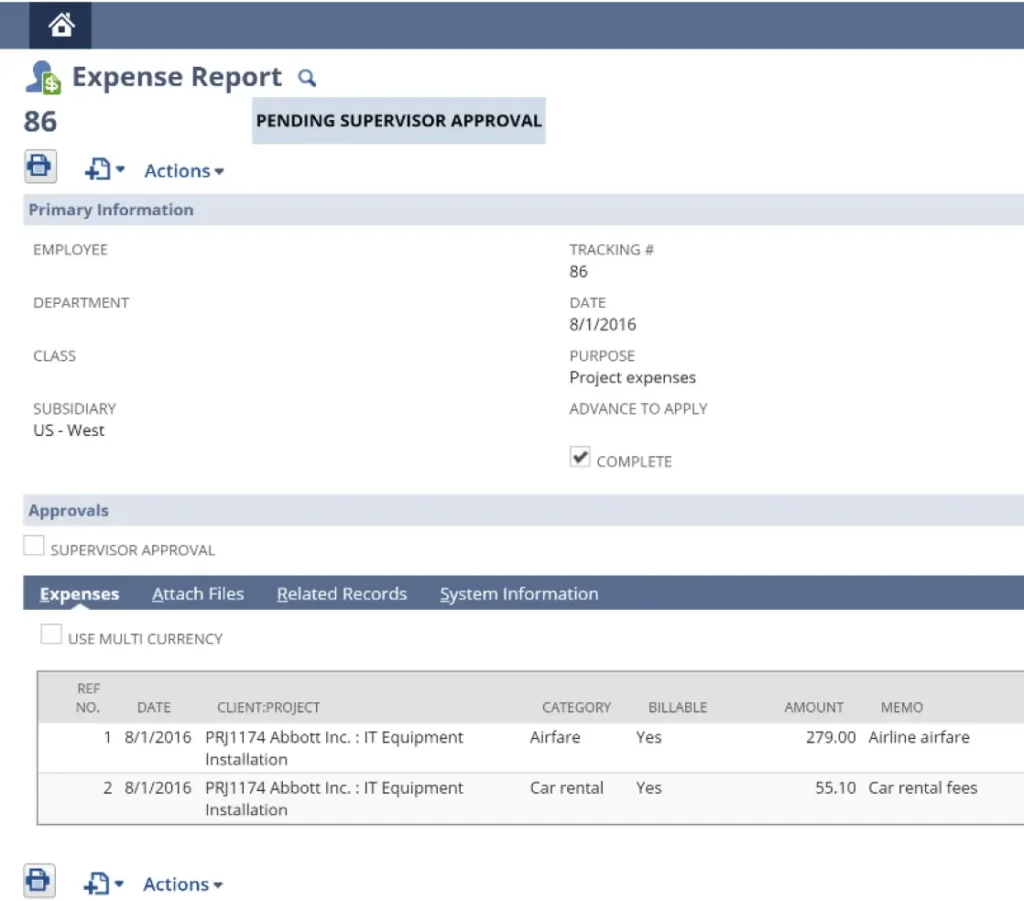The image size is (1024, 901).
Task: Click the search magnifier beside Expense Report
Action: tap(307, 78)
